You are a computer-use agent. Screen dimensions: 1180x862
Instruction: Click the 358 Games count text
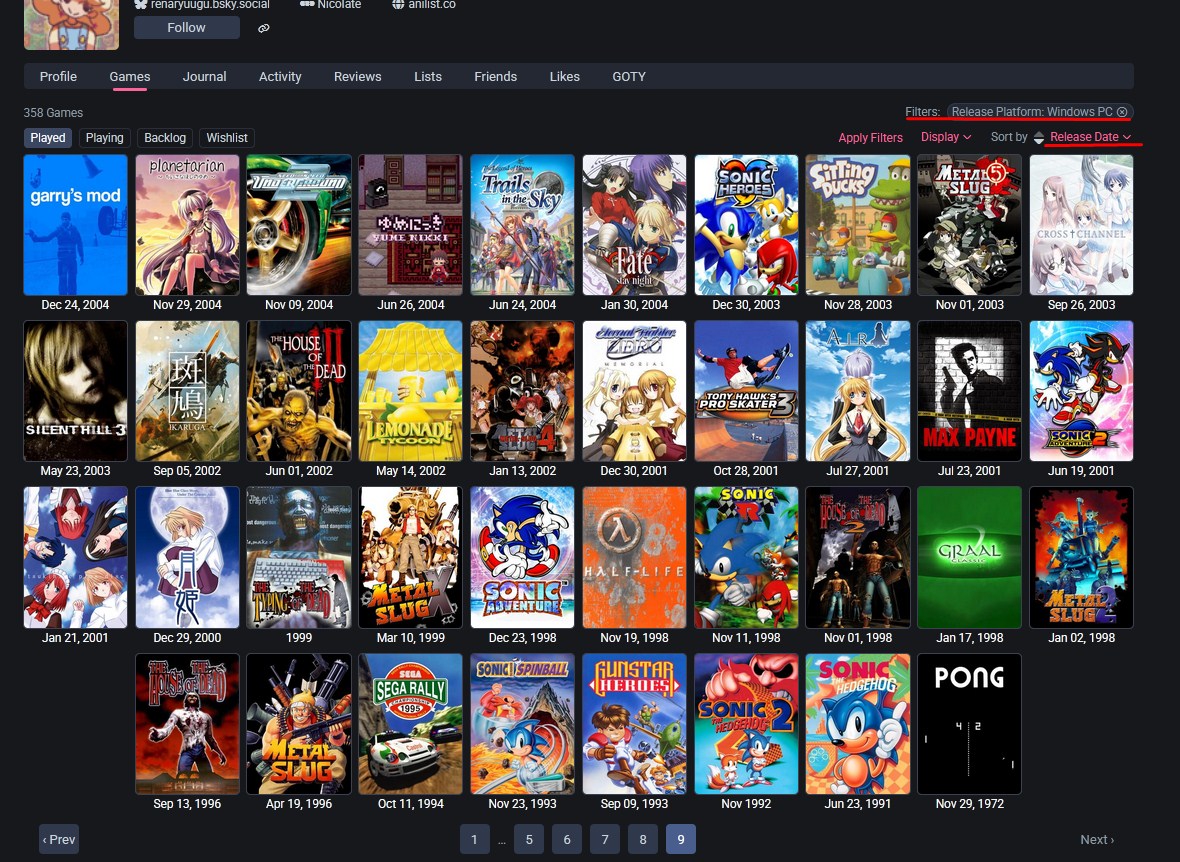pyautogui.click(x=53, y=113)
